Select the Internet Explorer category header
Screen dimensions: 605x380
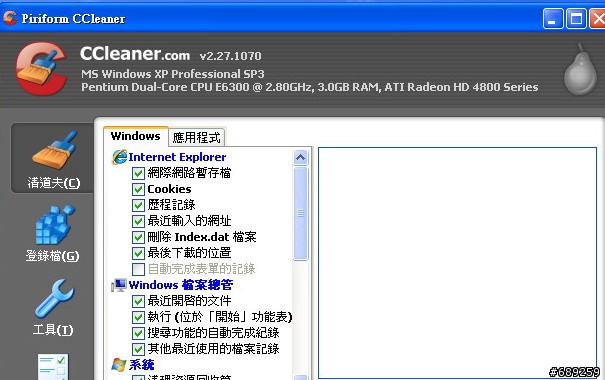click(x=177, y=157)
